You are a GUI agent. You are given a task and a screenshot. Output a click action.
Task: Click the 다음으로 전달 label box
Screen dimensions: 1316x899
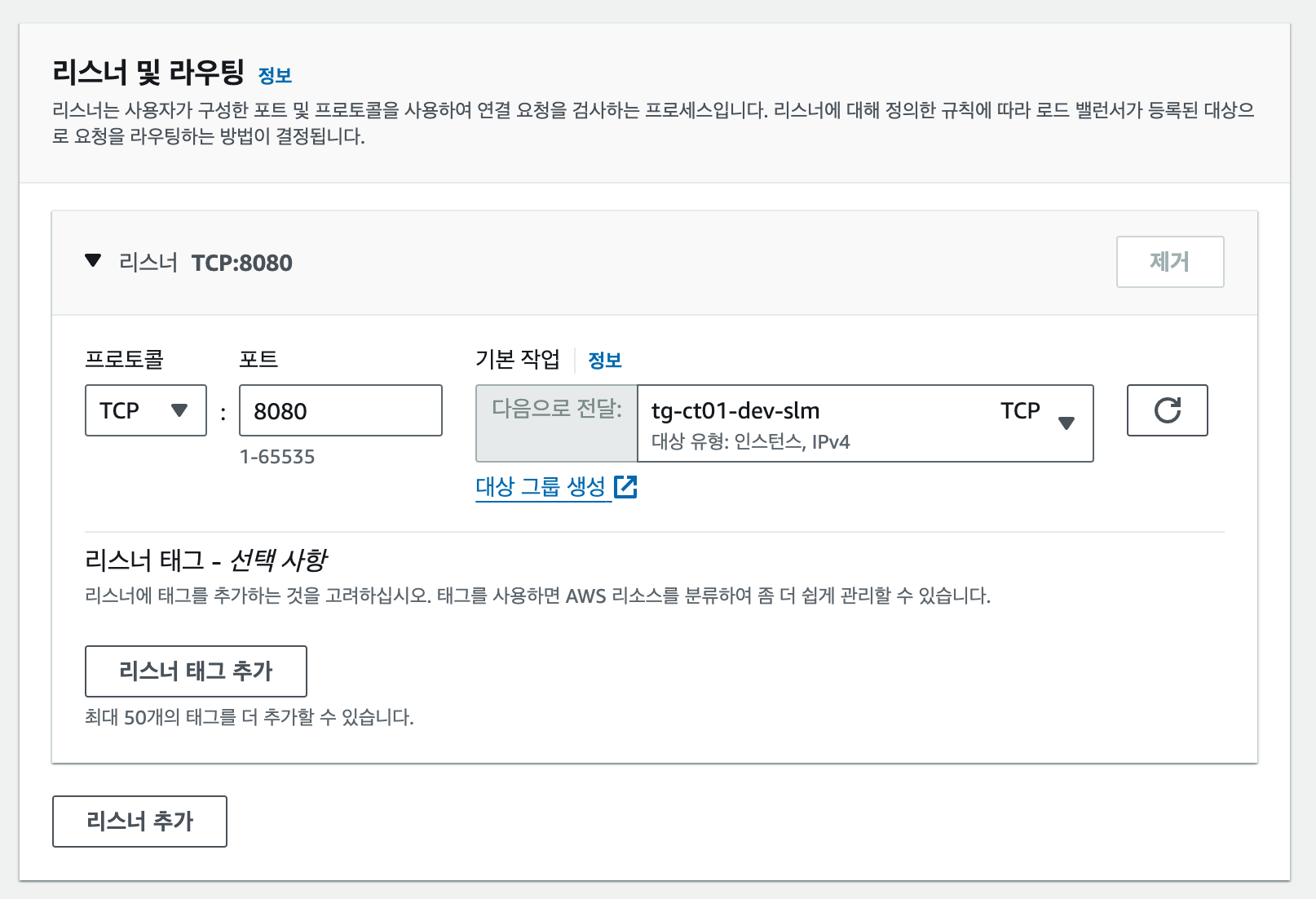pyautogui.click(x=557, y=423)
